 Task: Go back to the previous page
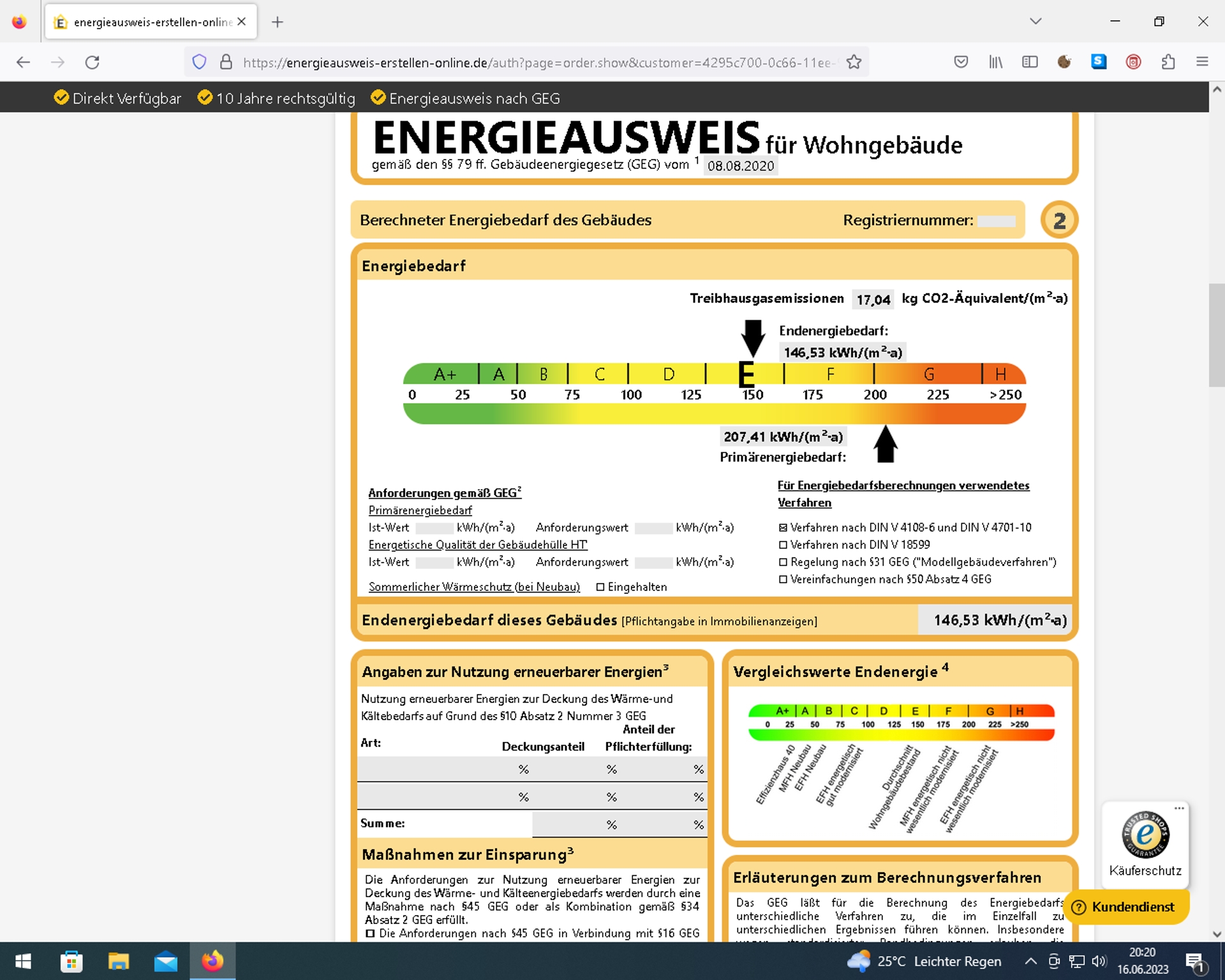point(23,62)
